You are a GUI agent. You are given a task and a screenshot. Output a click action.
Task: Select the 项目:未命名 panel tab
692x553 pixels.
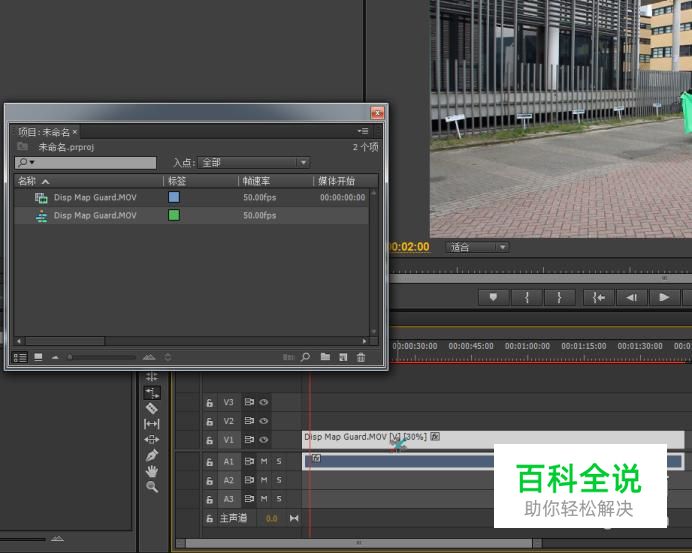pos(44,132)
